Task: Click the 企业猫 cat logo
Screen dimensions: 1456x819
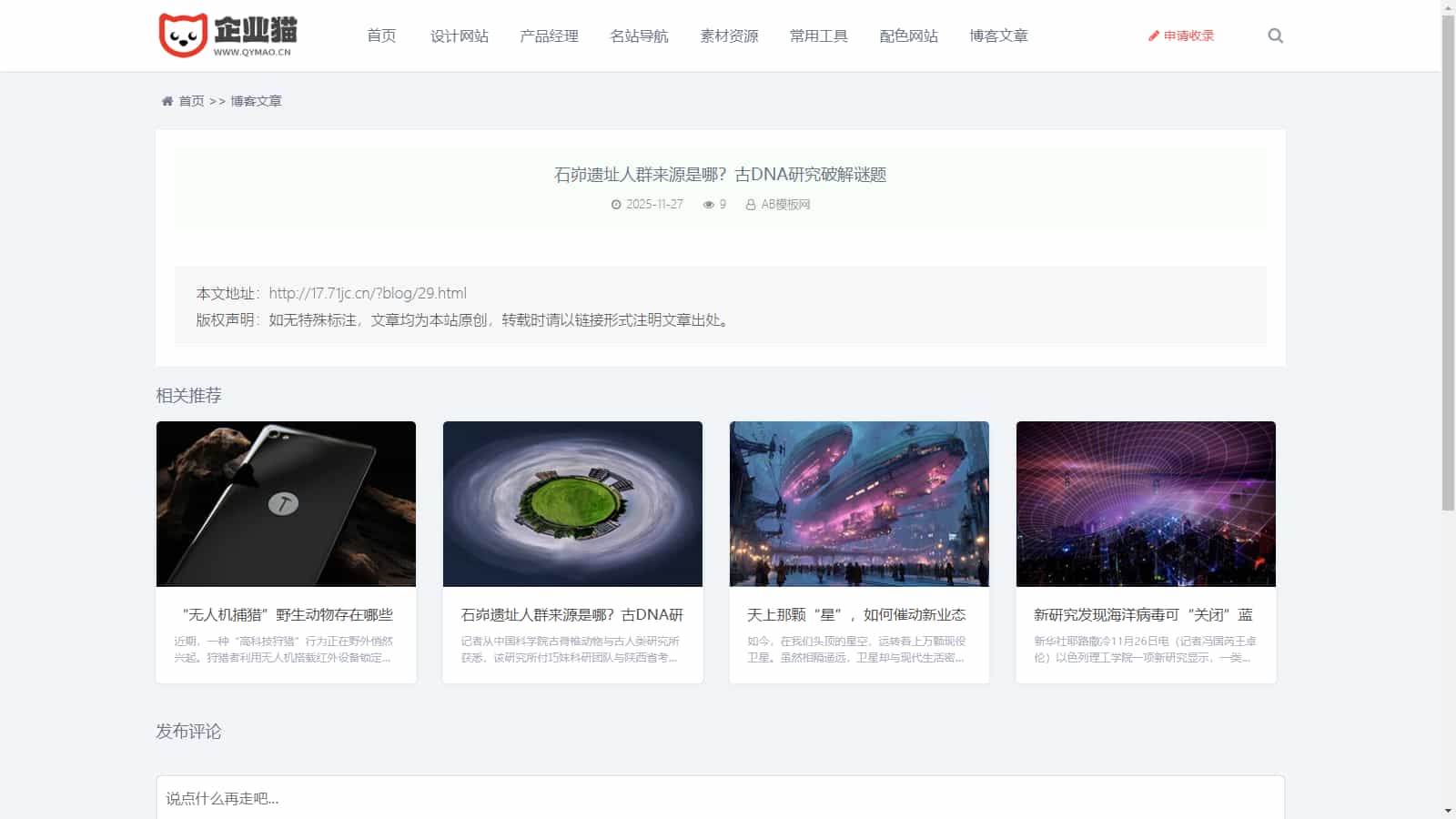Action: 227,35
